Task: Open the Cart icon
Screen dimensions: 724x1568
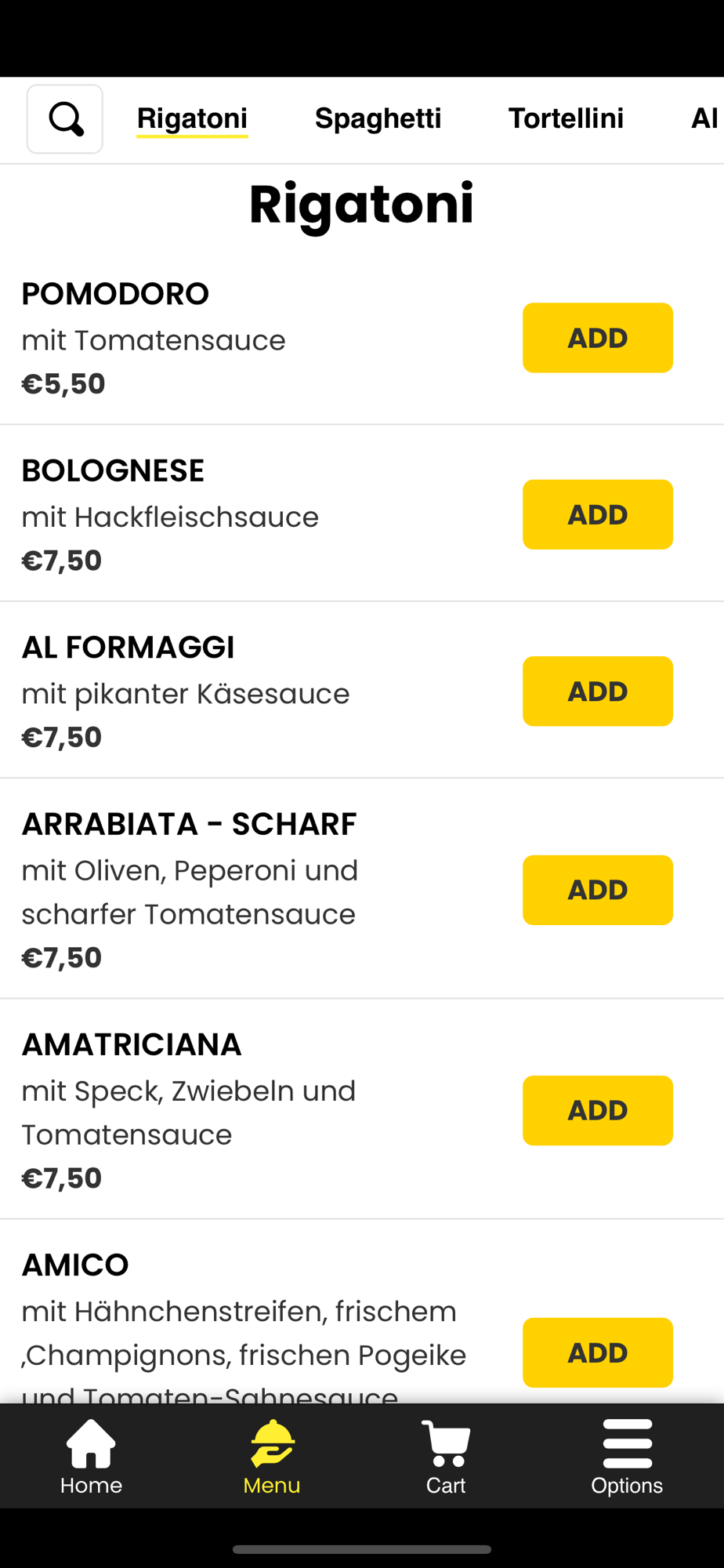Action: point(446,1443)
